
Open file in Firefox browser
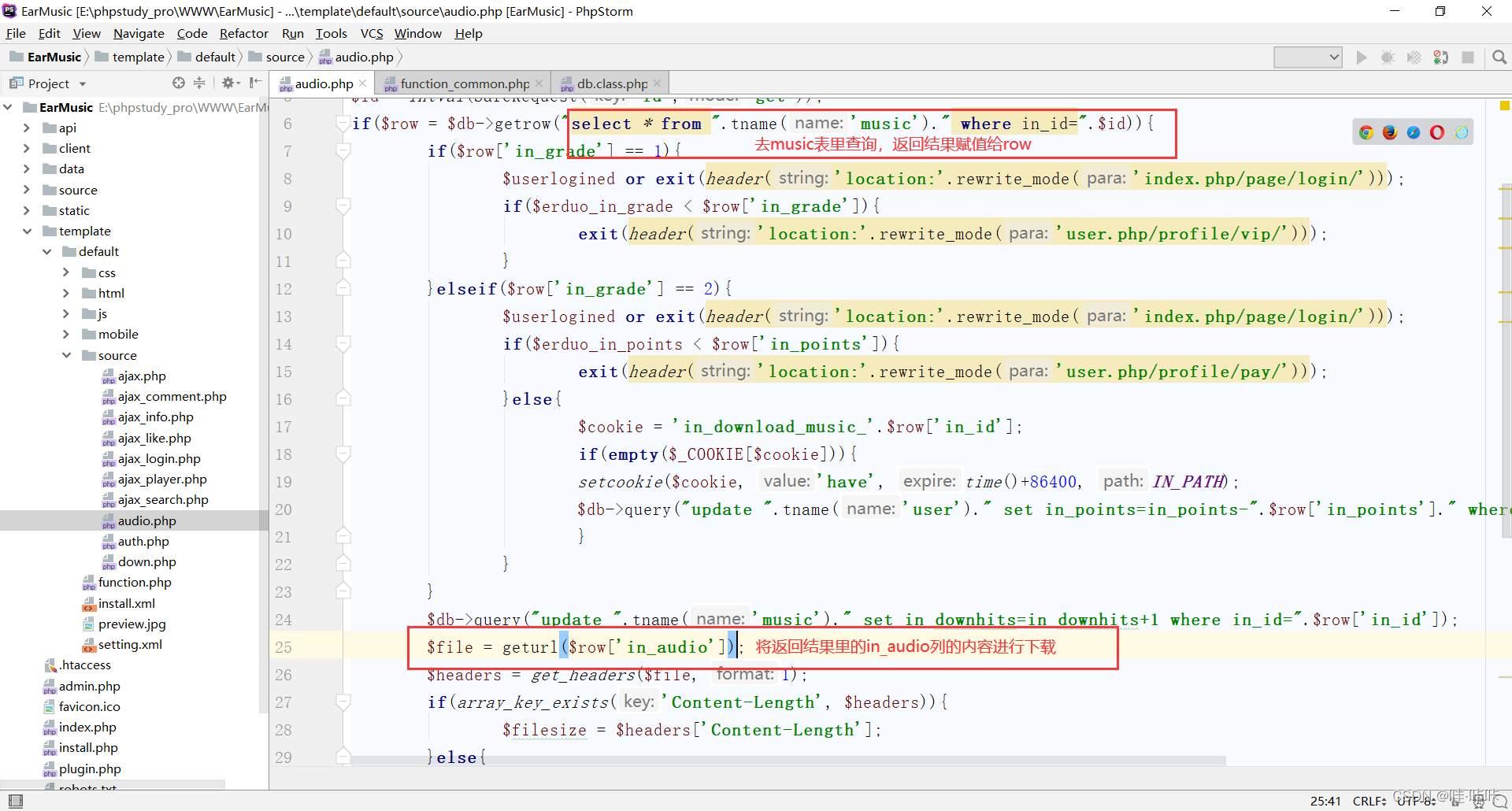(x=1390, y=132)
